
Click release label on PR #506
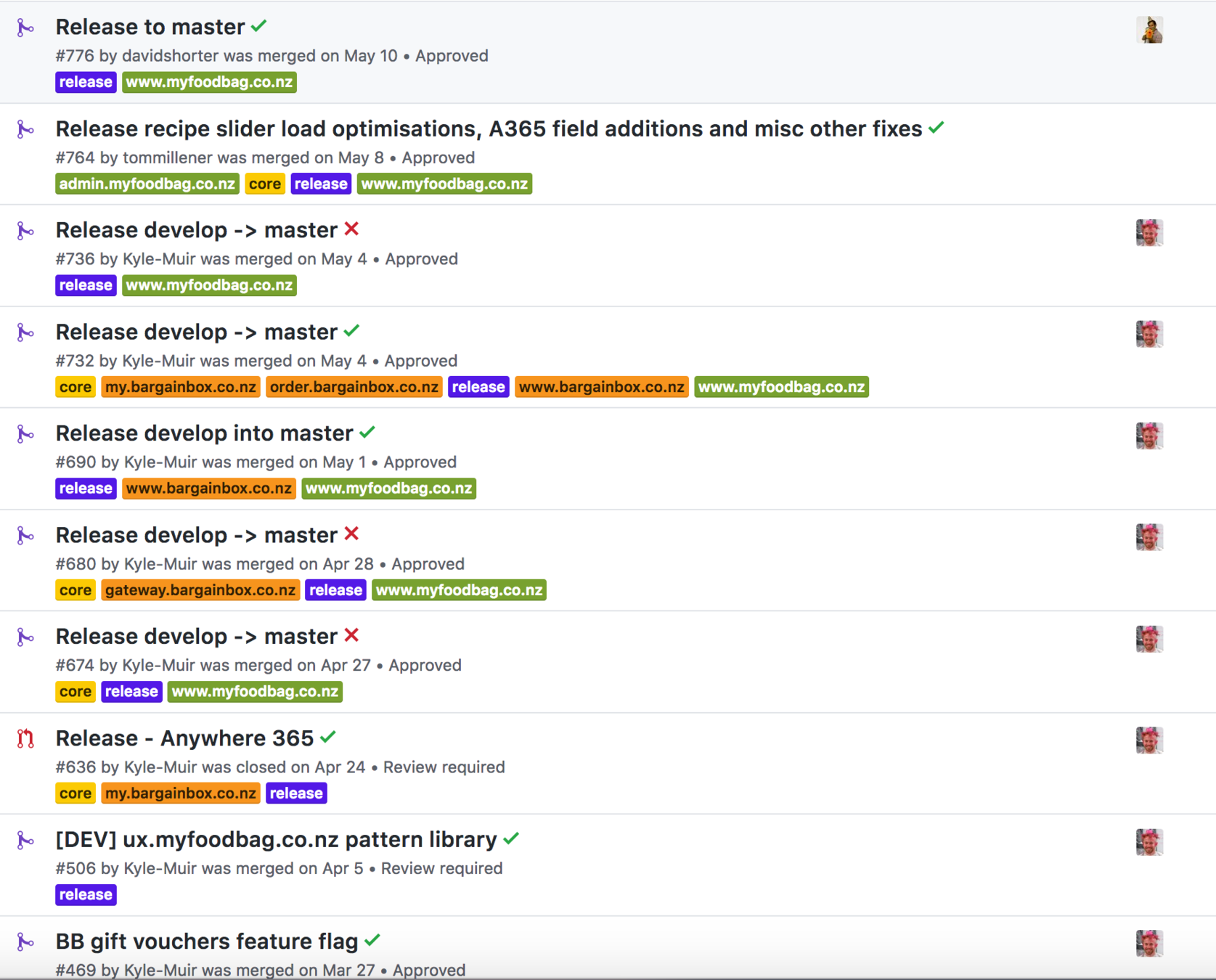click(x=86, y=895)
